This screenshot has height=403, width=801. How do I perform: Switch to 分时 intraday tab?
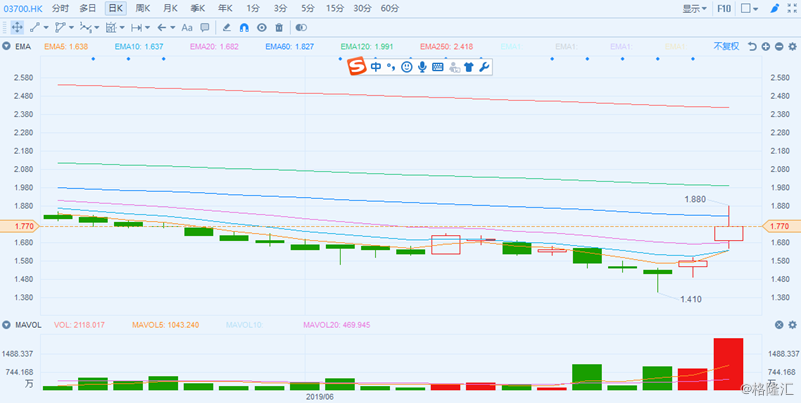click(x=60, y=8)
